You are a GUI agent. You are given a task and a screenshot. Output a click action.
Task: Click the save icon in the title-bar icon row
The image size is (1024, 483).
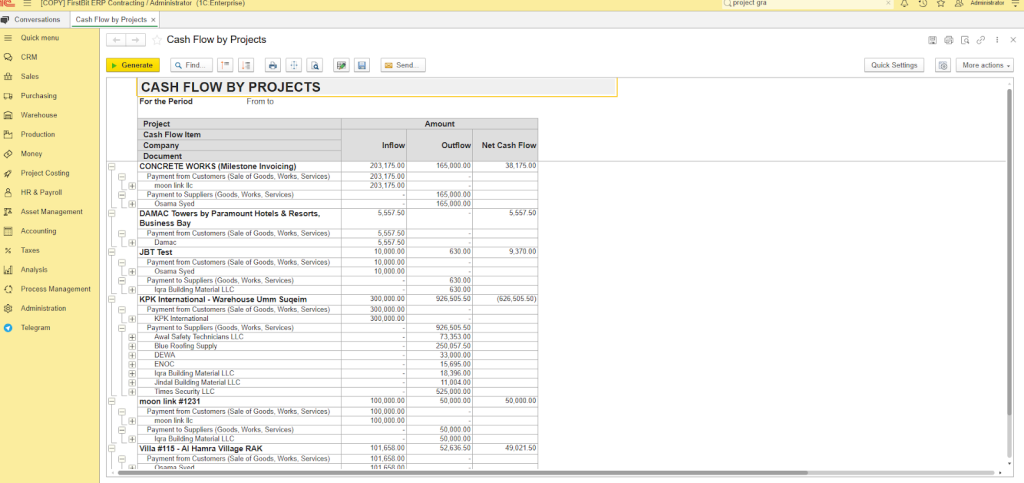point(933,40)
